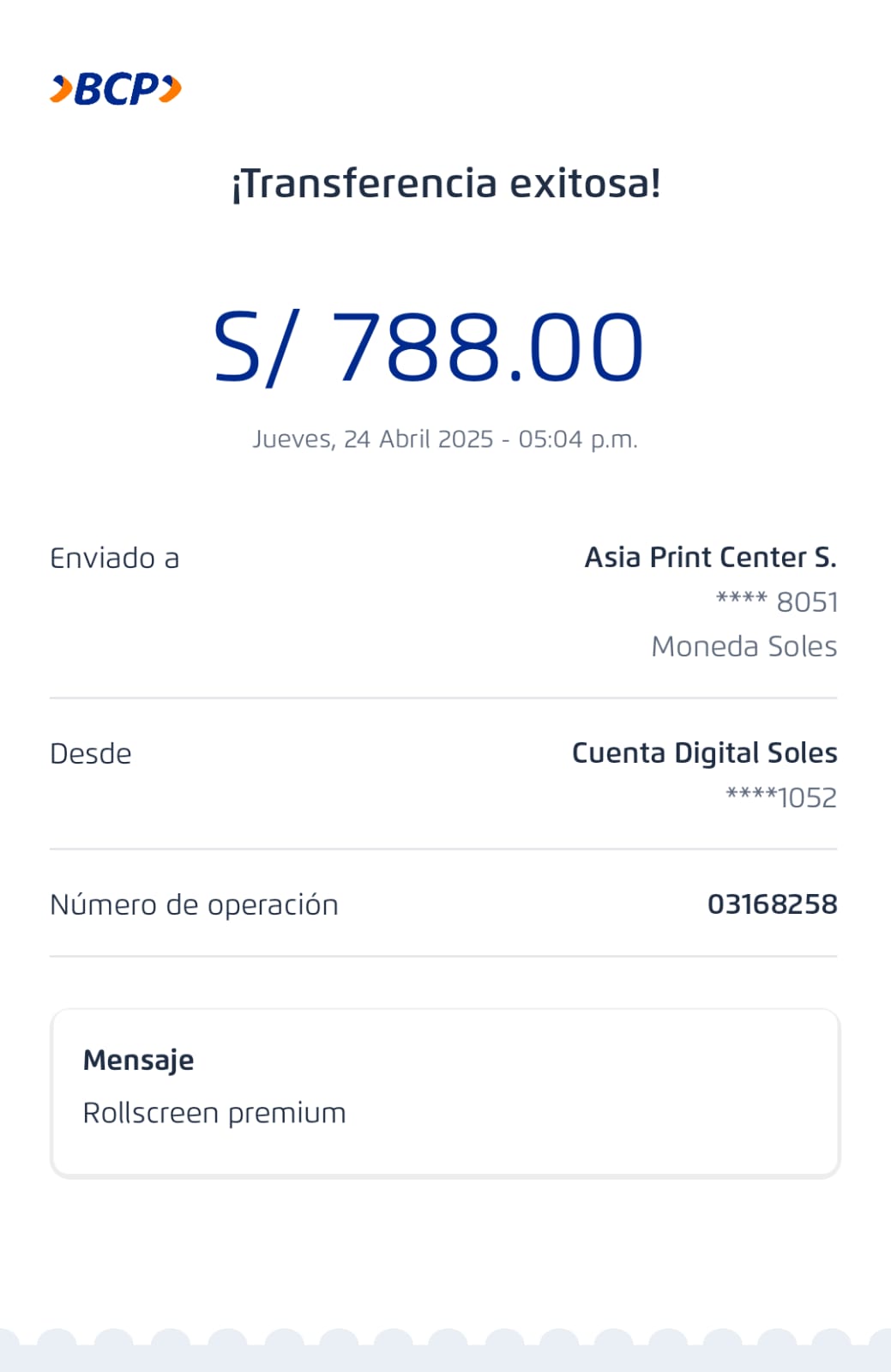891x1372 pixels.
Task: Click the orange chevron right of BCP
Action: click(x=172, y=89)
